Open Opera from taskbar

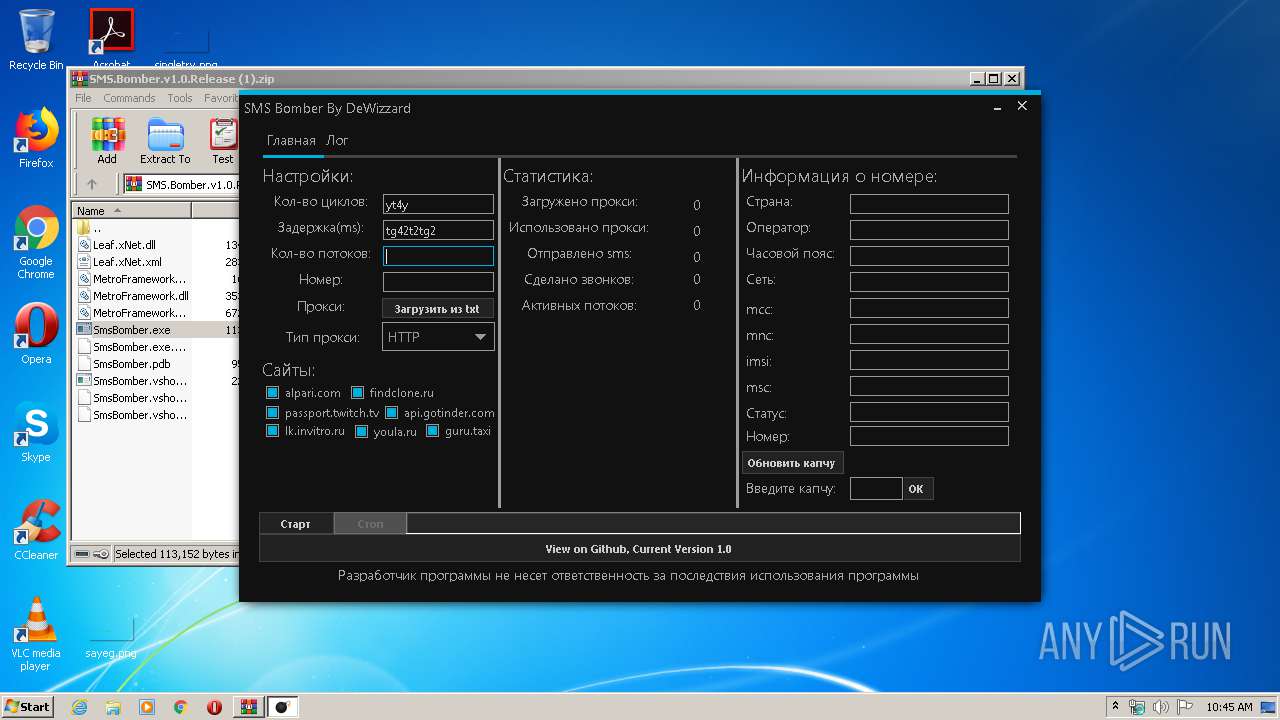click(x=214, y=707)
